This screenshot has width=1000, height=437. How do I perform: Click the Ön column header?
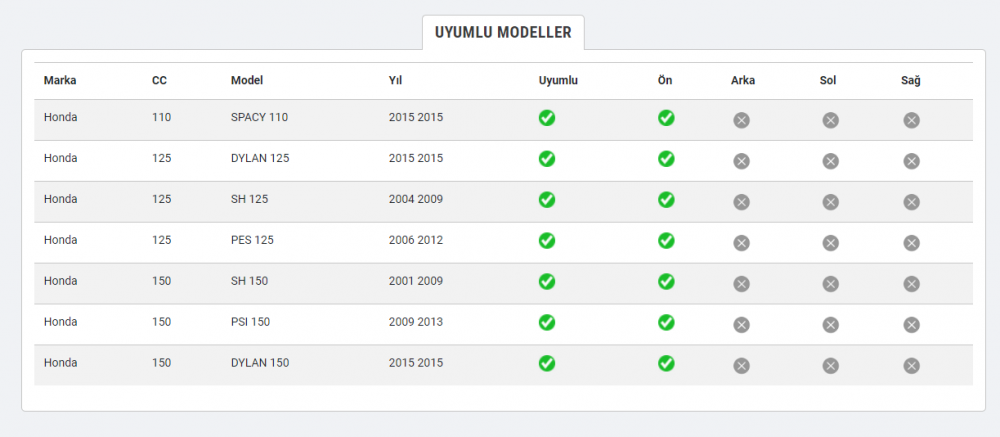(665, 80)
